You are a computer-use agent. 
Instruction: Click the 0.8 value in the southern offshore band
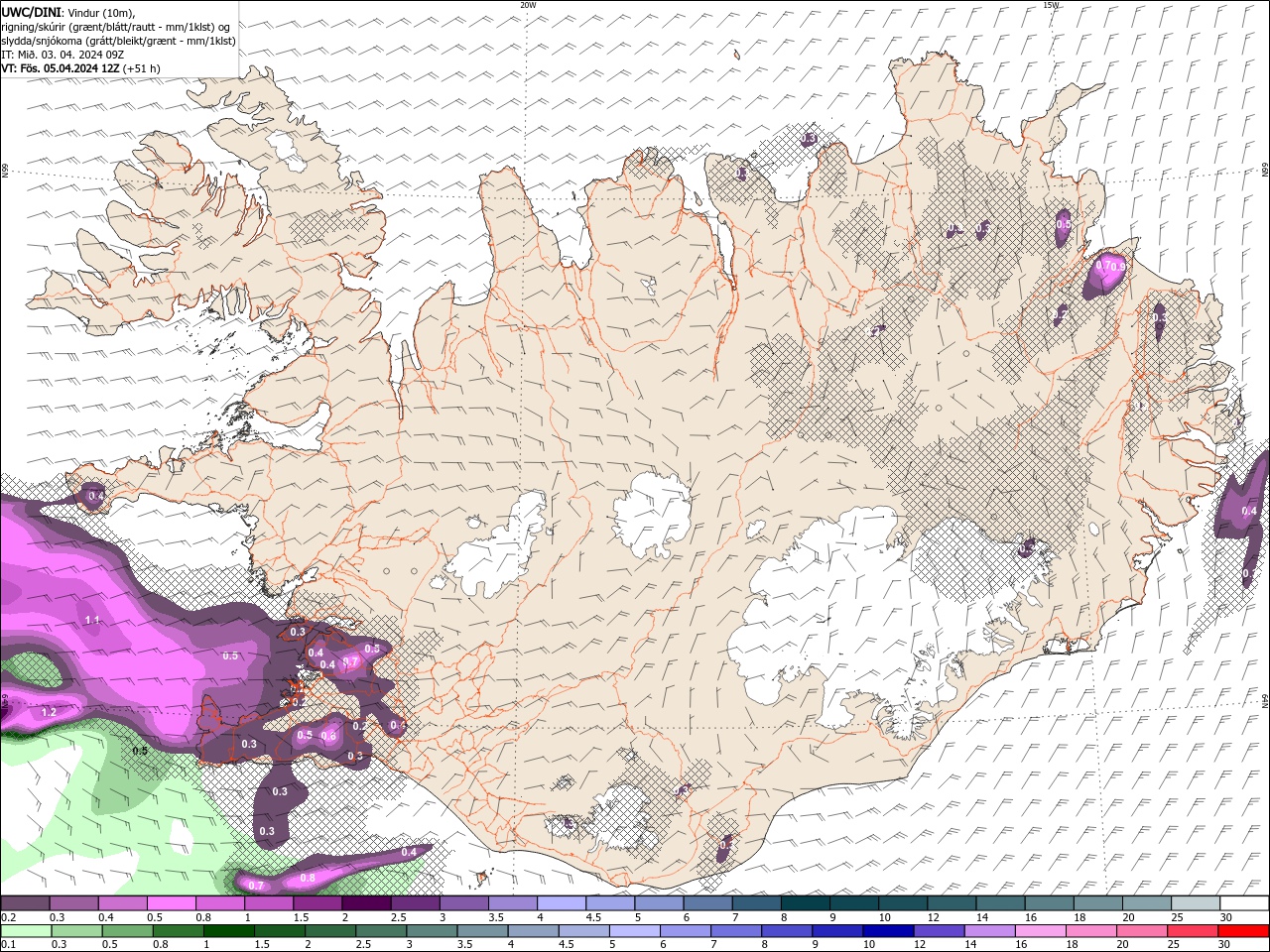[308, 878]
